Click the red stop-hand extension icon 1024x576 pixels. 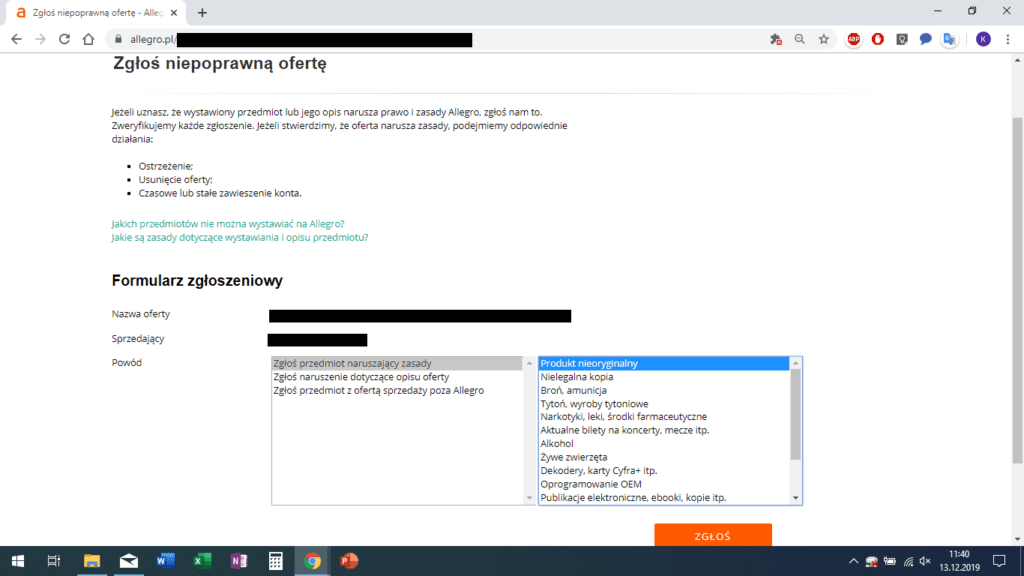click(878, 39)
